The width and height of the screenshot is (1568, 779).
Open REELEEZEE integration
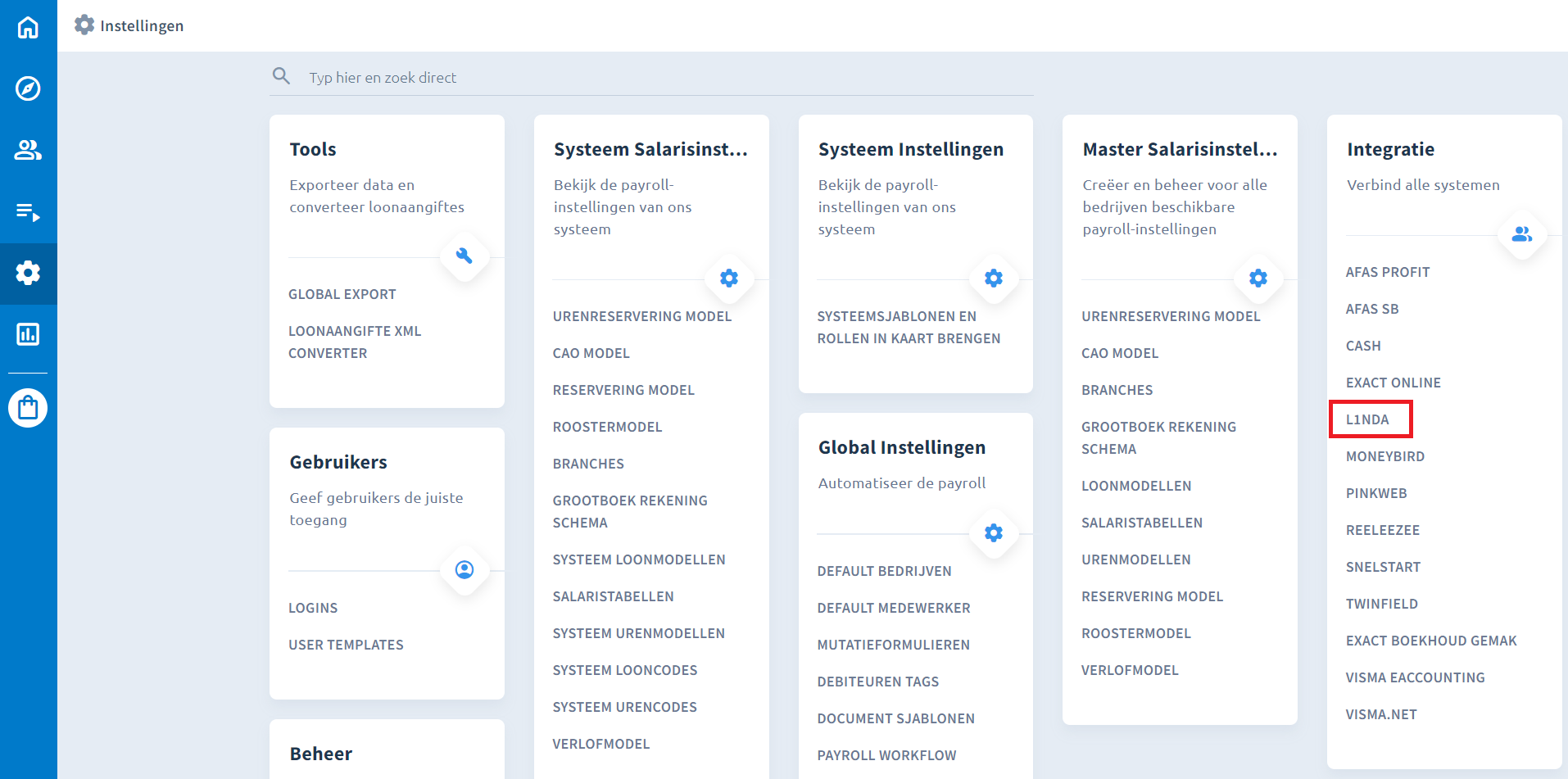coord(1383,530)
